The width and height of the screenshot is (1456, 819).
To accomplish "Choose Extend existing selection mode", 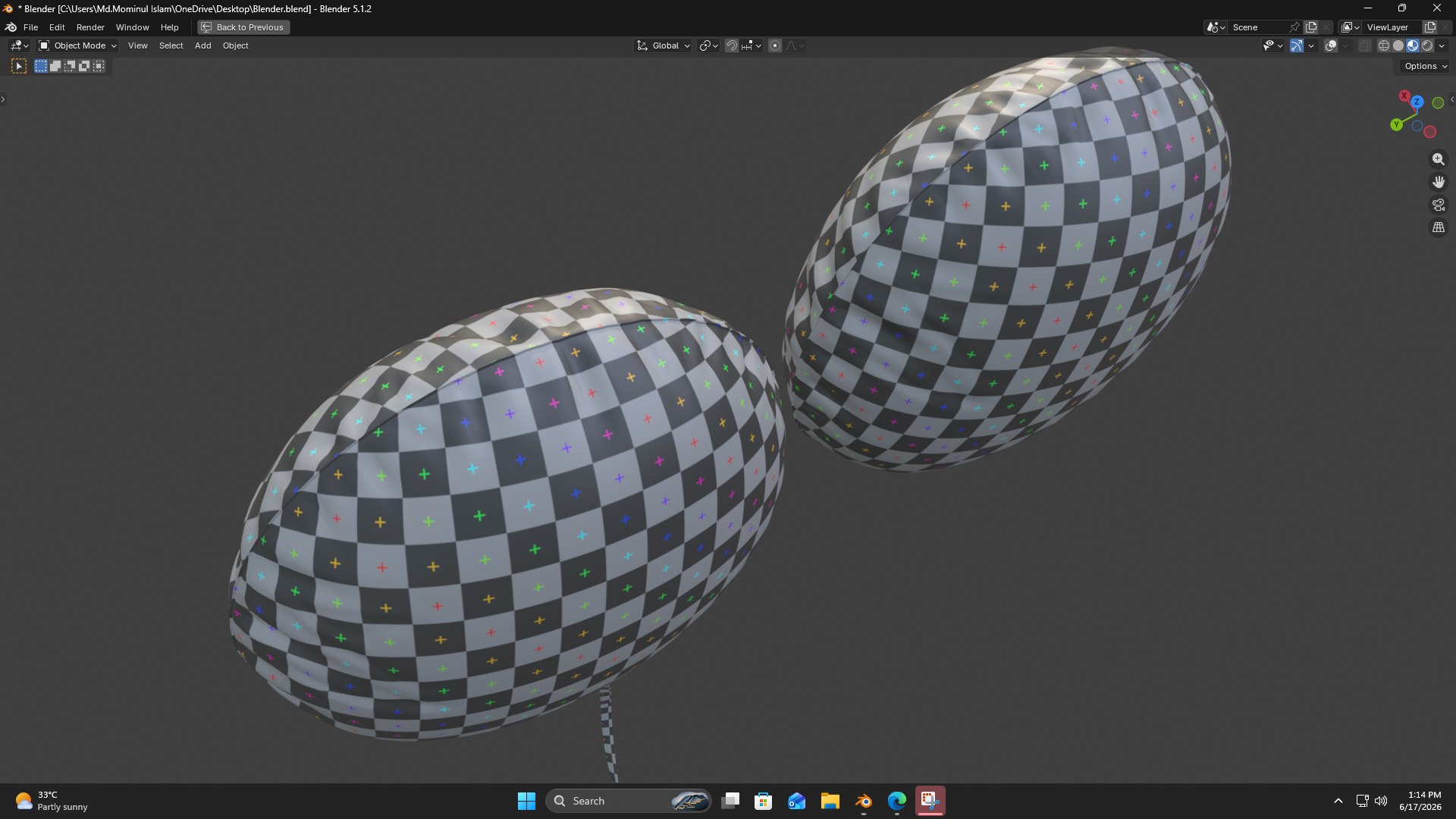I will pos(55,66).
